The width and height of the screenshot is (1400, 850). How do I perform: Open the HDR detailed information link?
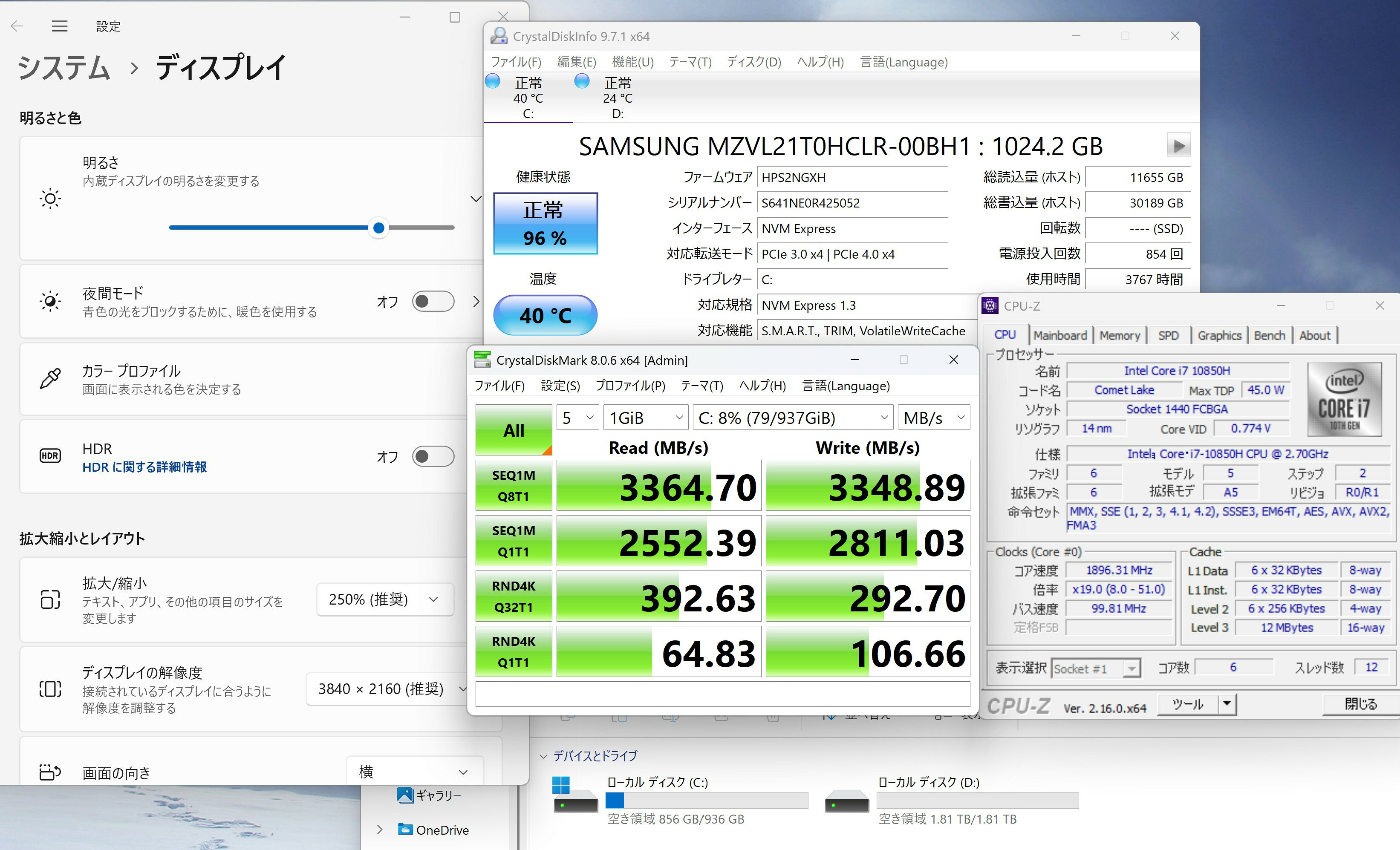(x=144, y=467)
